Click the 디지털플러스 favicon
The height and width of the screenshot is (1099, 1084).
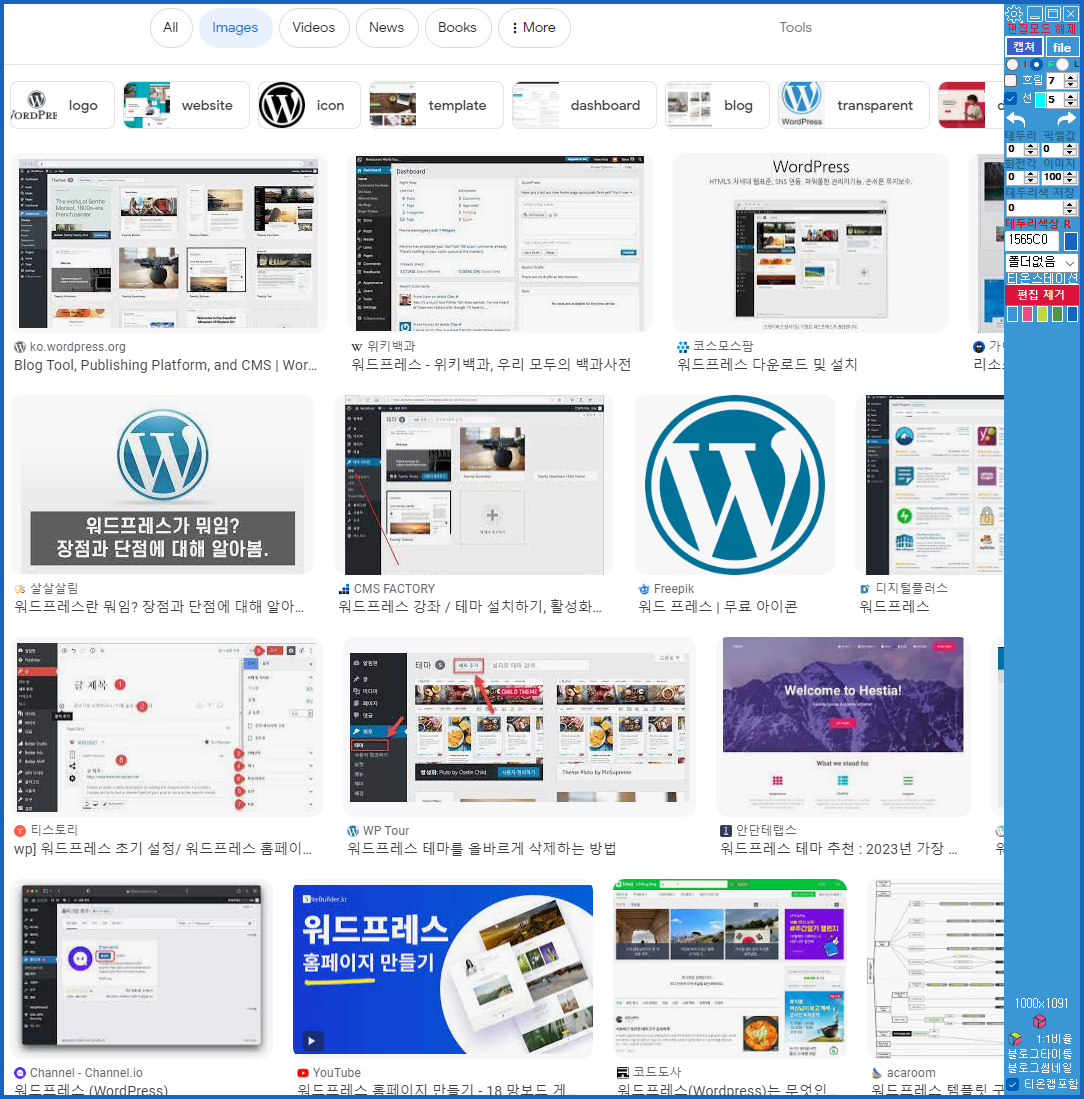tap(865, 589)
